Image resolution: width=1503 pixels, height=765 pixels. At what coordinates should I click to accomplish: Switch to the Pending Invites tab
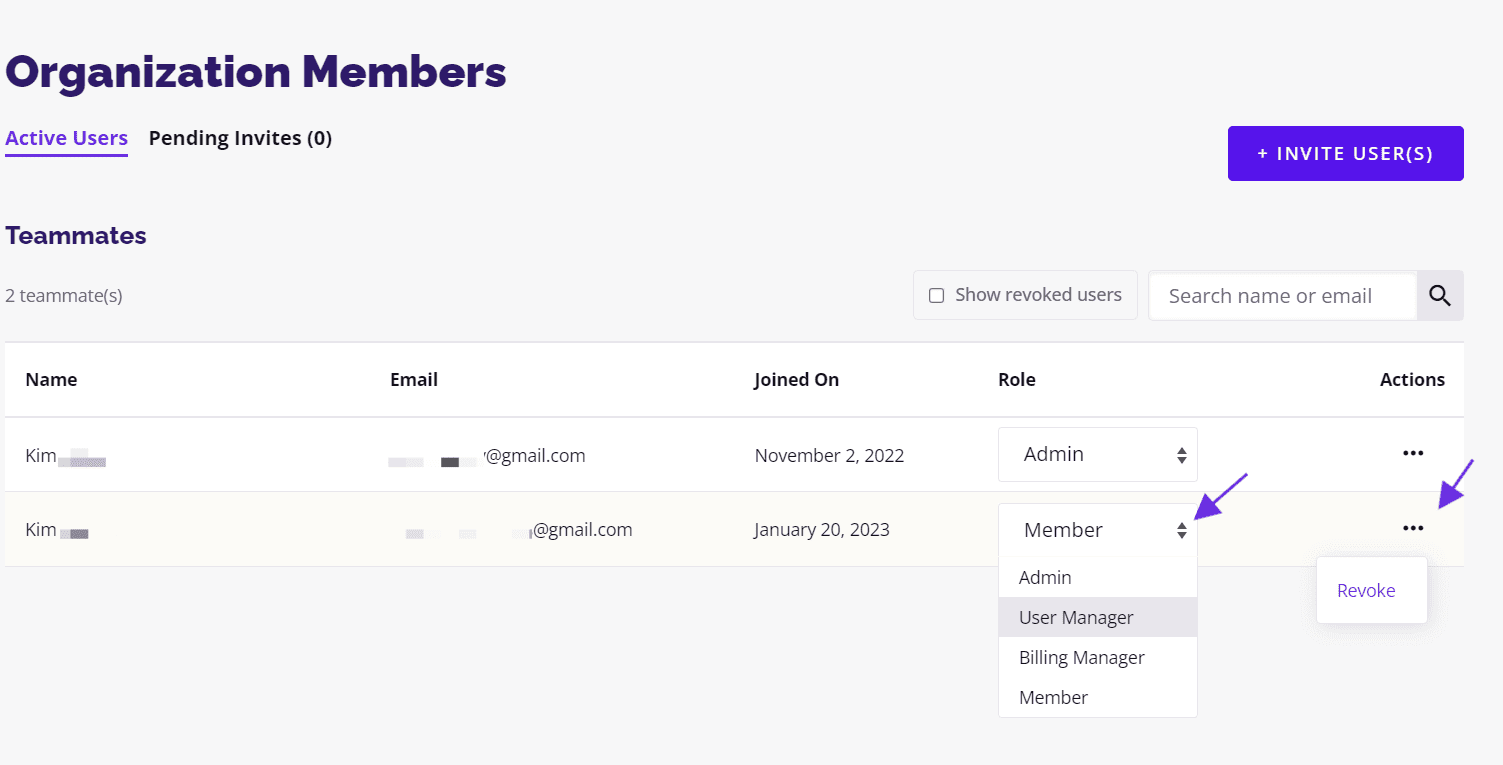pos(240,138)
